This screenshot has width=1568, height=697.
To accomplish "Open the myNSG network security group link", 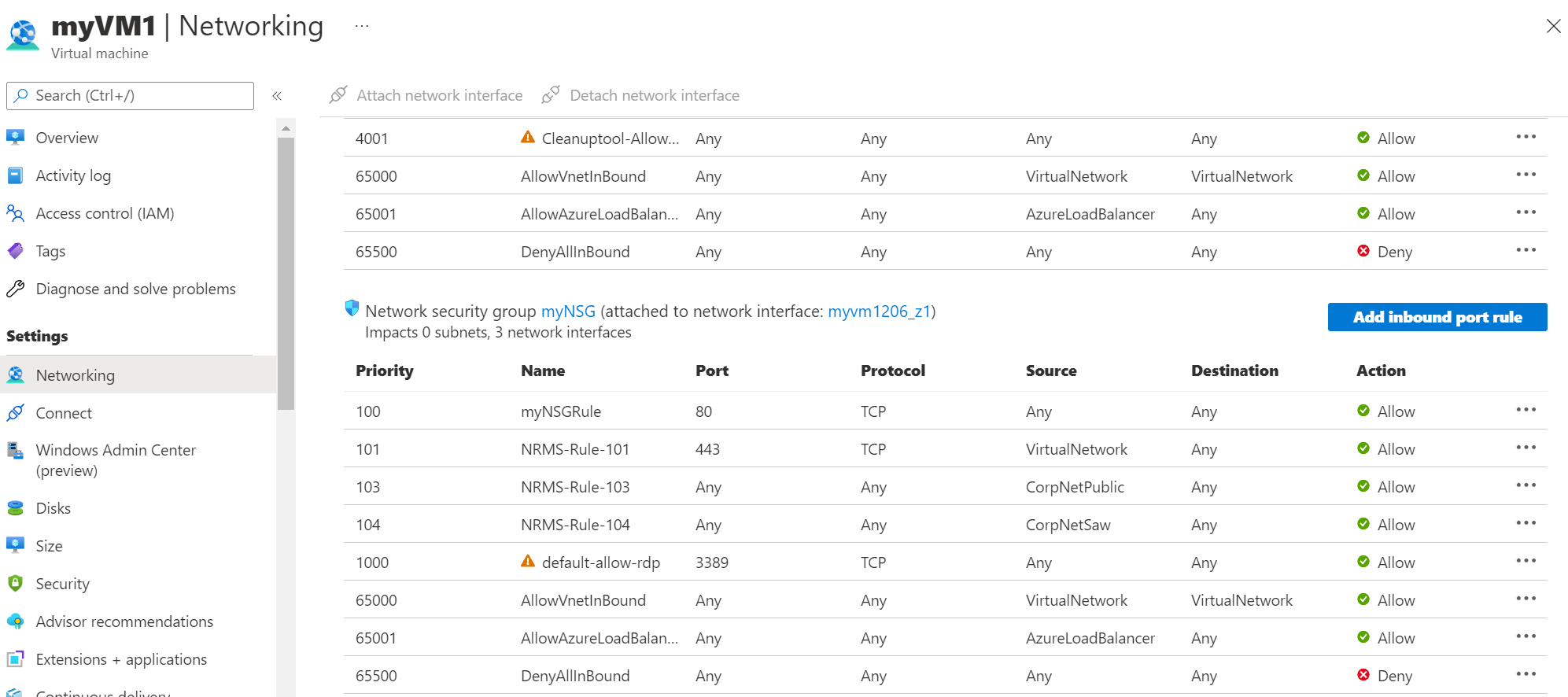I will click(x=568, y=312).
